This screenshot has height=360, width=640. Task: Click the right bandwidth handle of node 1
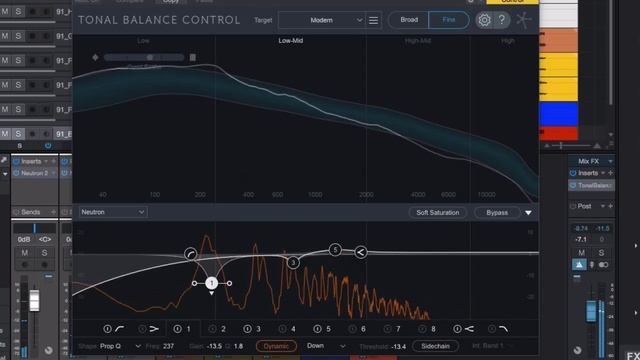click(x=229, y=283)
